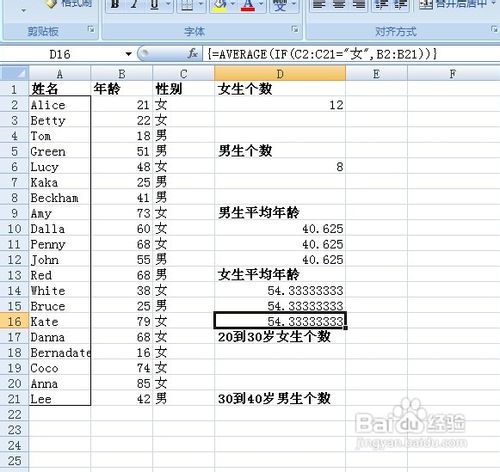Click 40.625 in row 10
The image size is (500, 472).
coord(280,229)
